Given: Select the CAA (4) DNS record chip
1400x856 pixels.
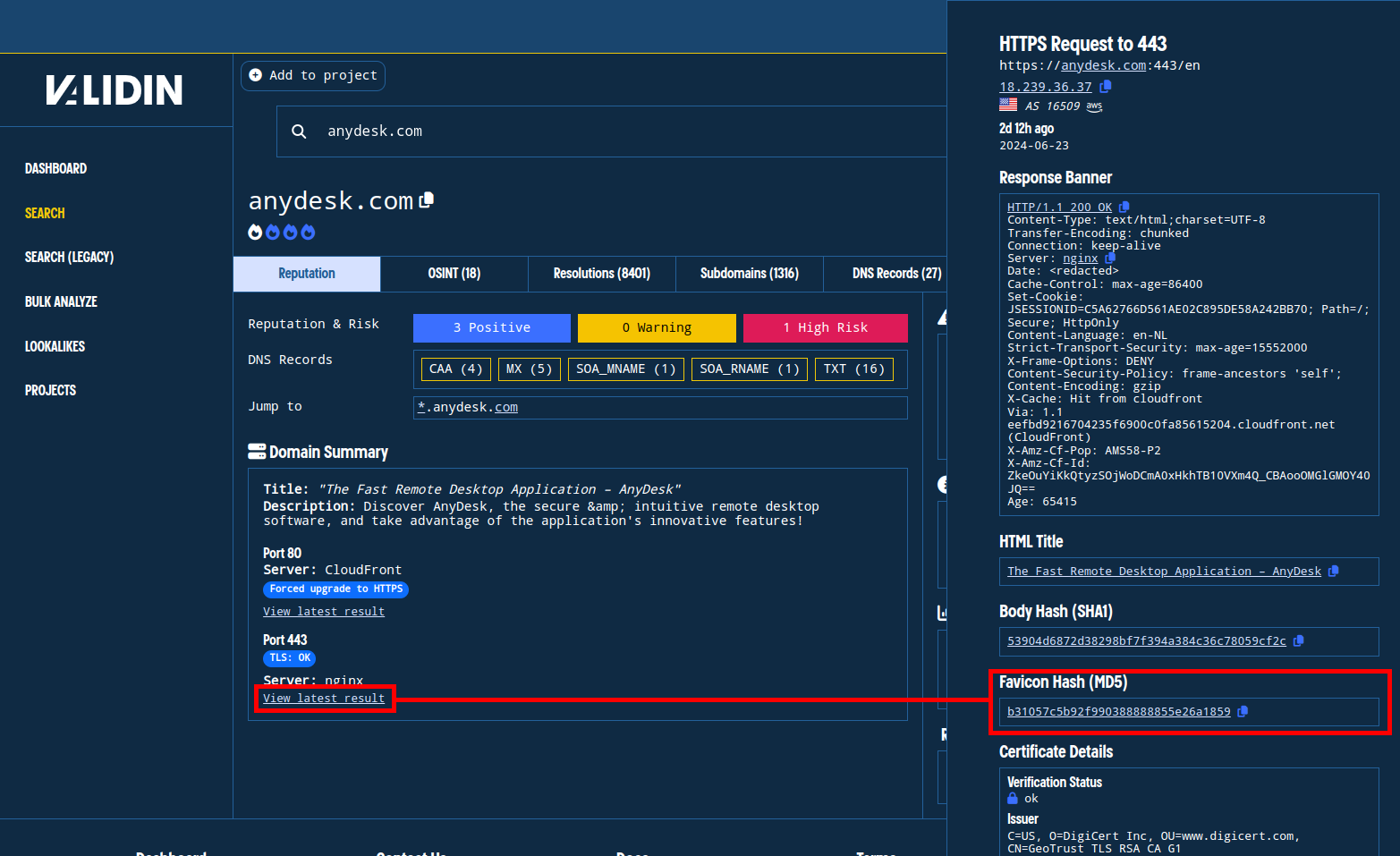Looking at the screenshot, I should pyautogui.click(x=456, y=369).
